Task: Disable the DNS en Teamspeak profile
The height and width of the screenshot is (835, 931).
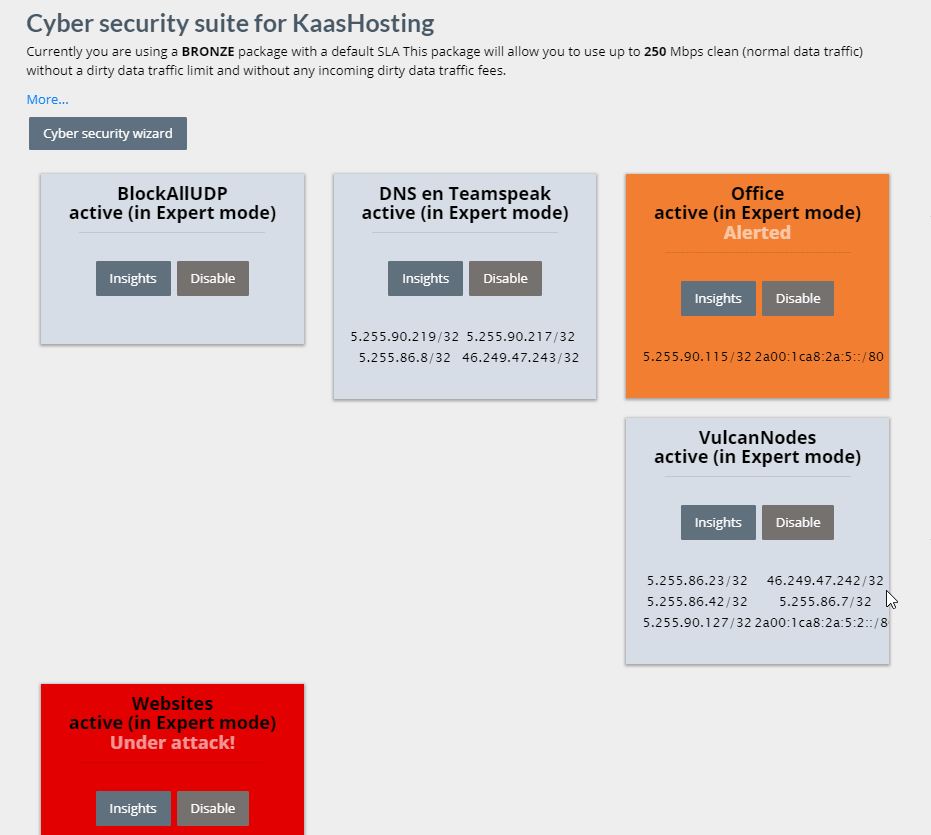Action: click(505, 279)
